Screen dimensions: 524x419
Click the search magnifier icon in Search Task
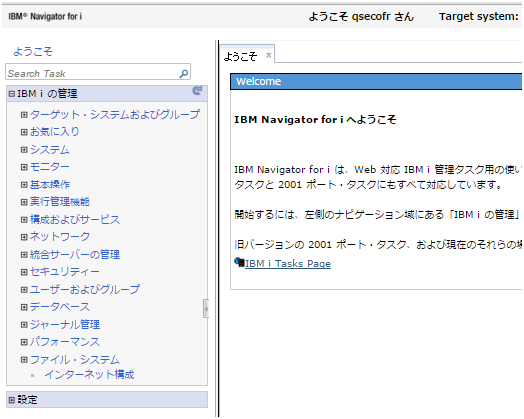[x=183, y=73]
